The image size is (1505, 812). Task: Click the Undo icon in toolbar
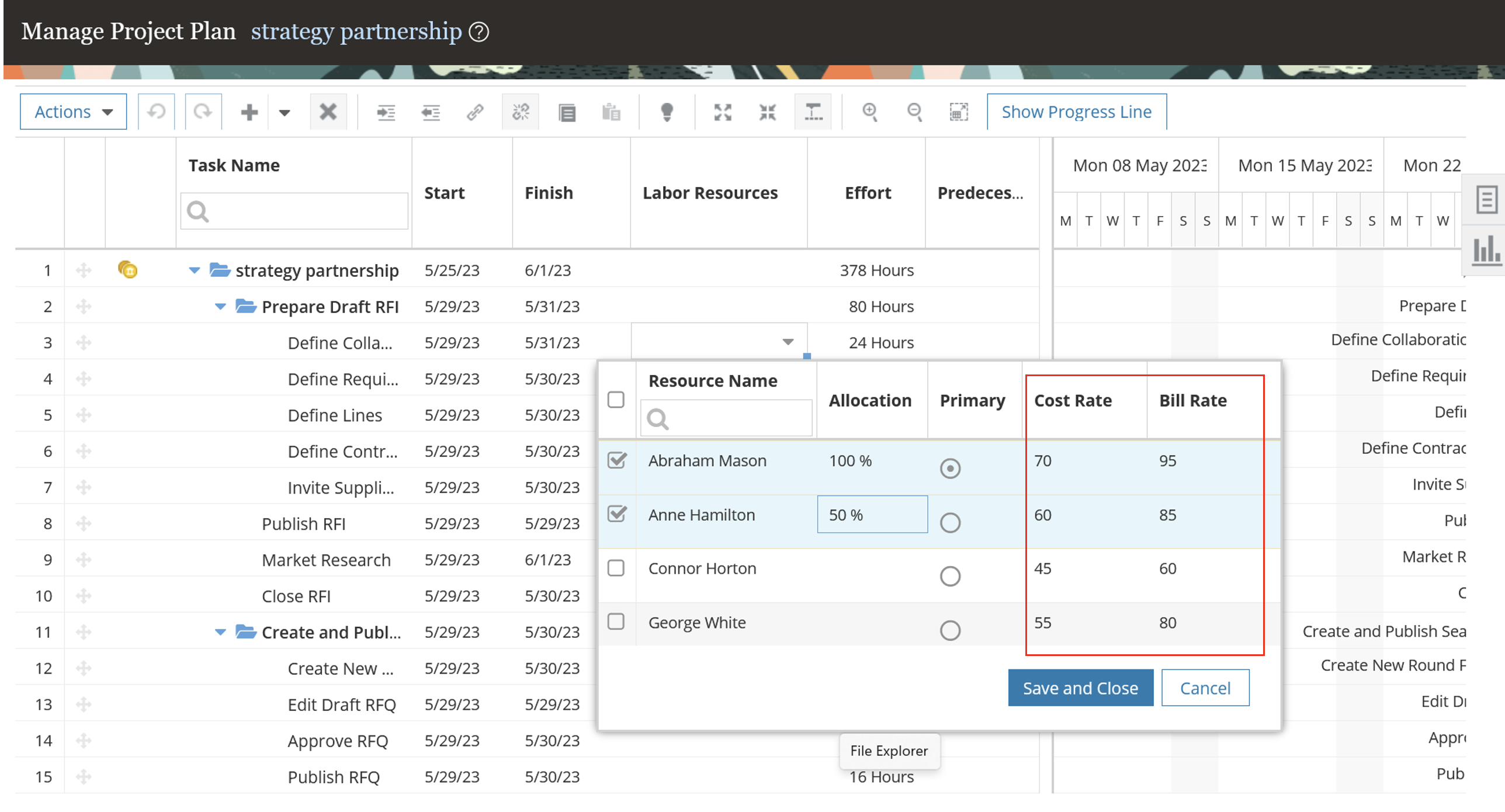[156, 112]
